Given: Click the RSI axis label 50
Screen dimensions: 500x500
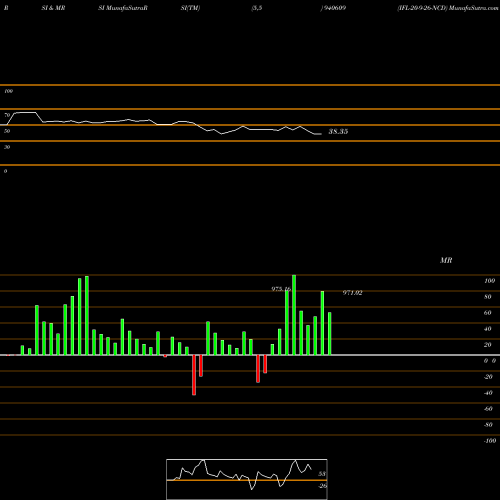Looking at the screenshot, I should [x=7, y=131].
